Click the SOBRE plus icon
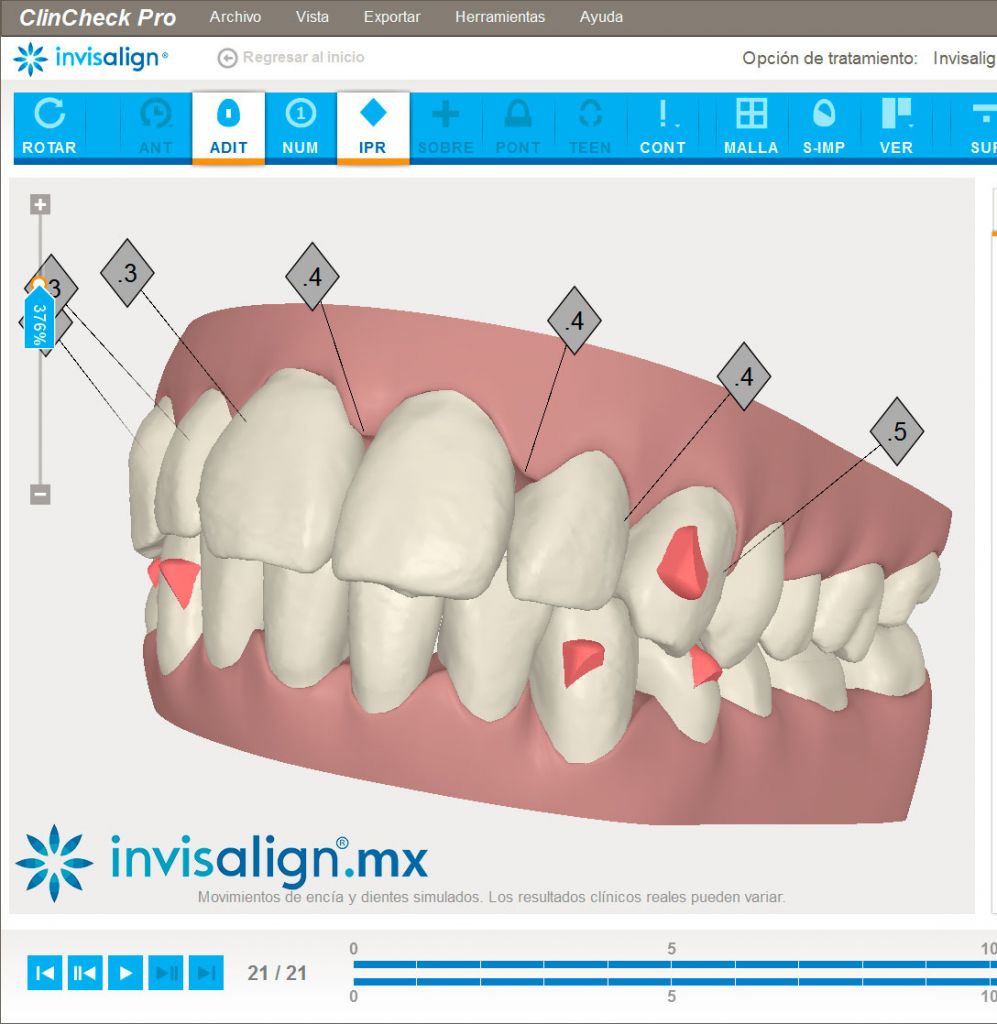The width and height of the screenshot is (997, 1024). (x=445, y=127)
